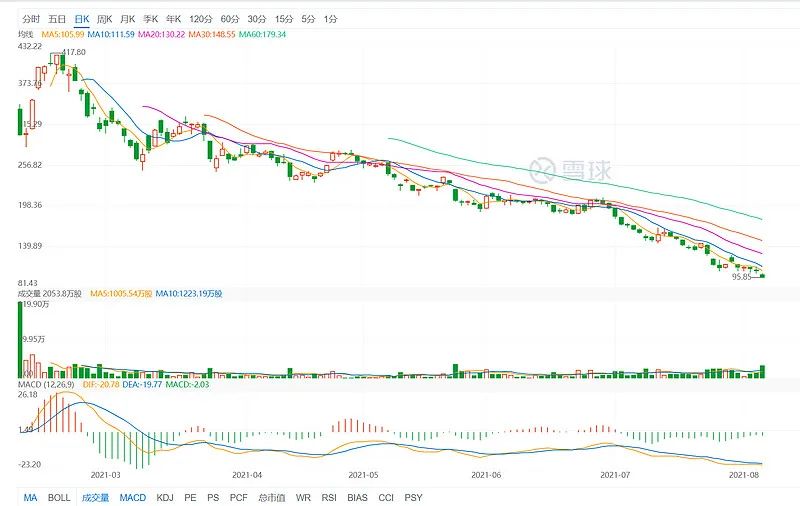Select the 五日 five-day view

[x=57, y=19]
